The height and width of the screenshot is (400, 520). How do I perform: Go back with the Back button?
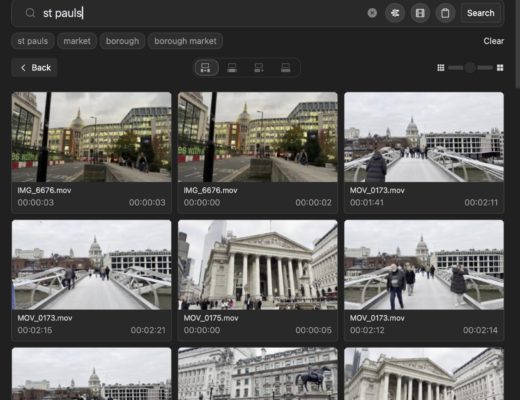click(35, 68)
